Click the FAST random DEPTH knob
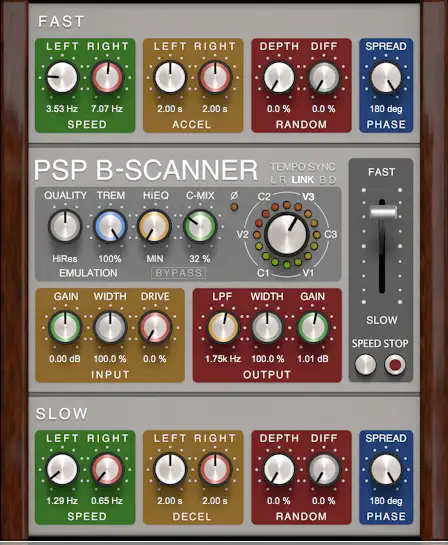 click(279, 77)
